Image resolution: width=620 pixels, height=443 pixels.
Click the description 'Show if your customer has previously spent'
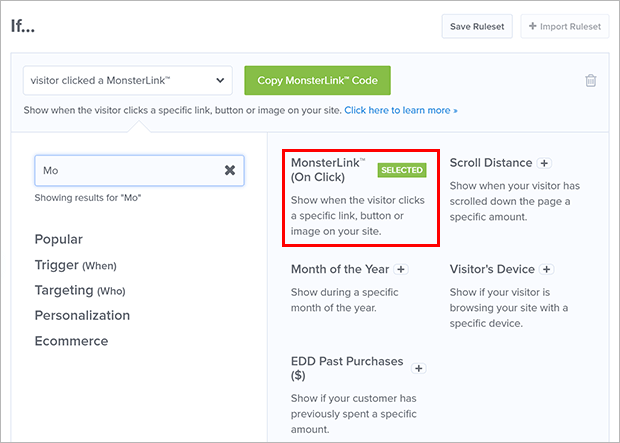point(353,414)
